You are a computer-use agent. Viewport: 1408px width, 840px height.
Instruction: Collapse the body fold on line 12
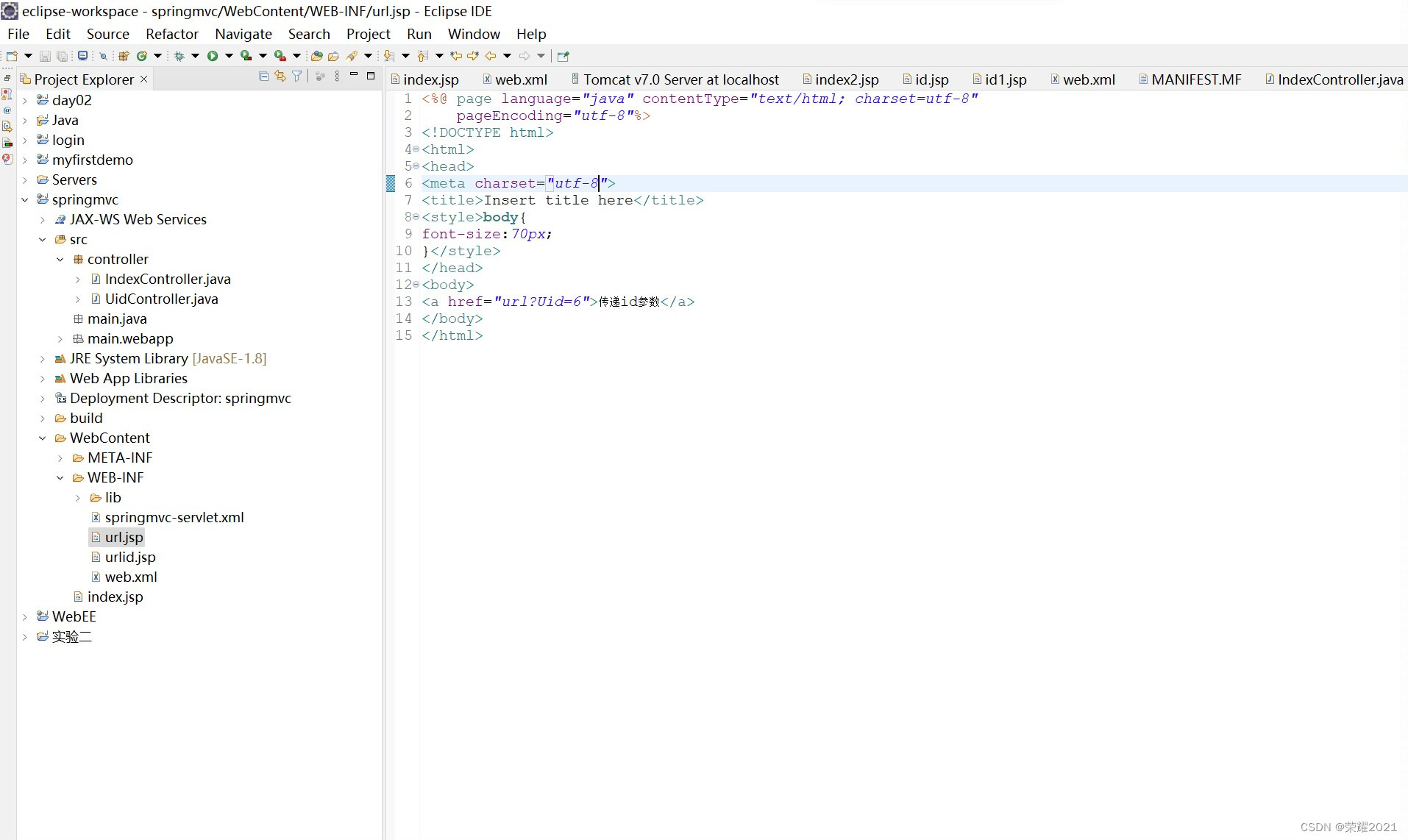click(416, 285)
